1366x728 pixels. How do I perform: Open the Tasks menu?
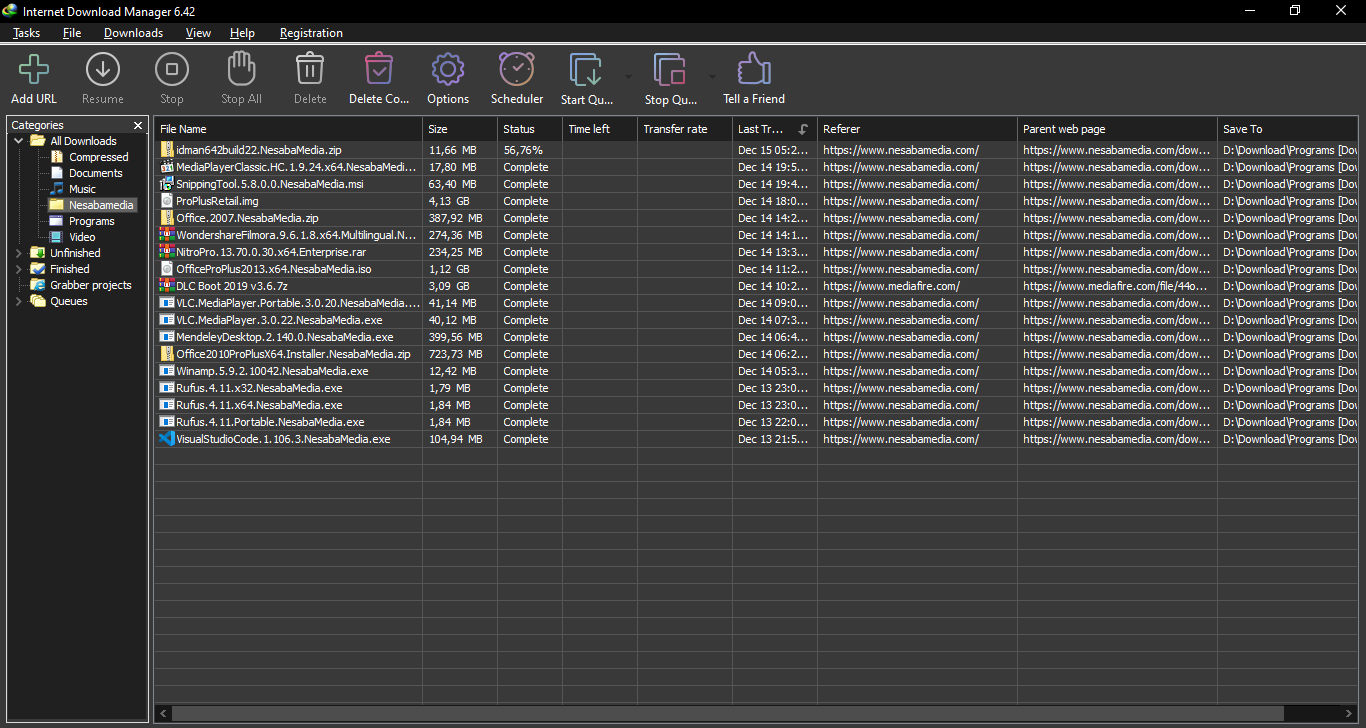coord(27,33)
